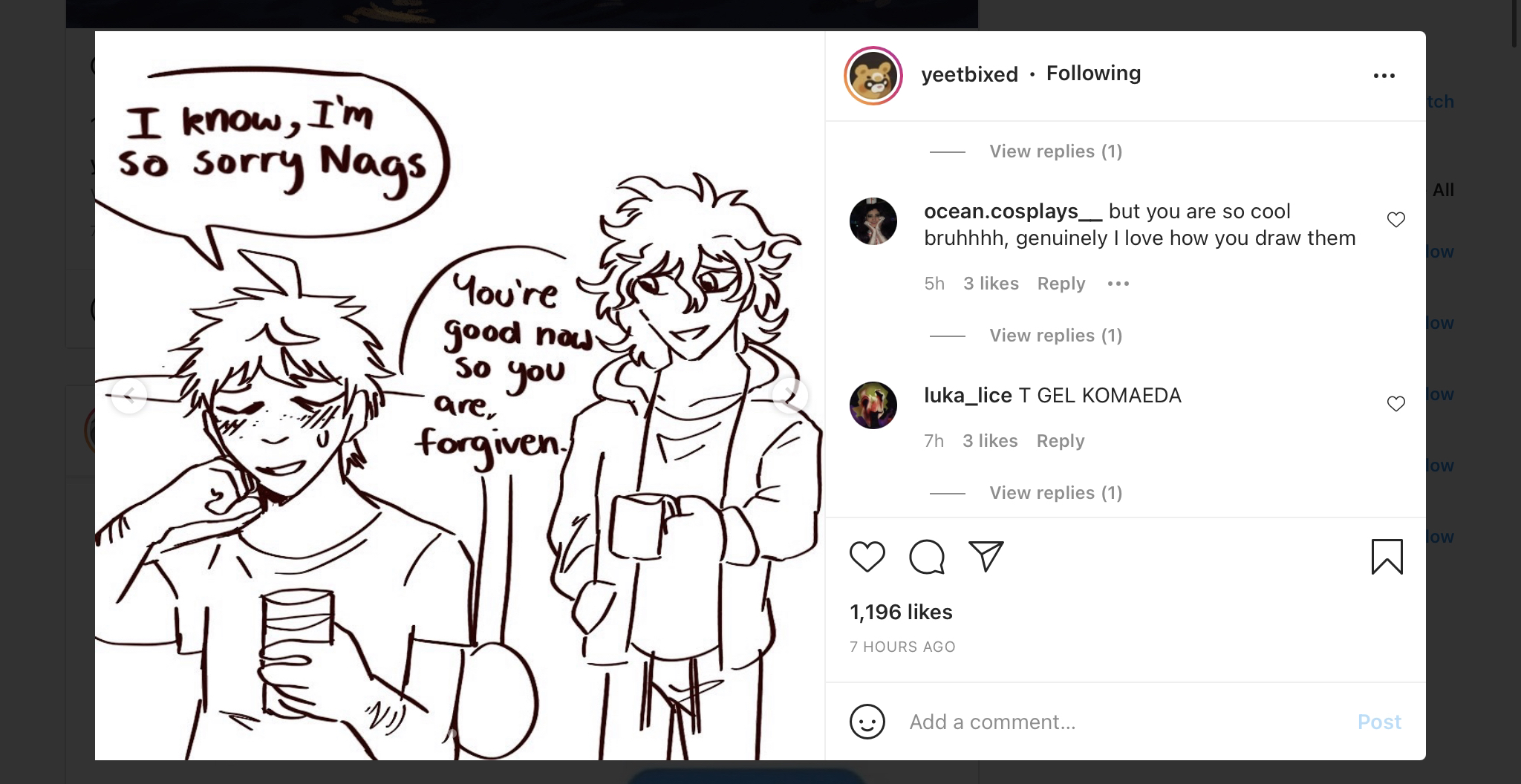Go to the next image arrow
Image resolution: width=1521 pixels, height=784 pixels.
tap(789, 395)
